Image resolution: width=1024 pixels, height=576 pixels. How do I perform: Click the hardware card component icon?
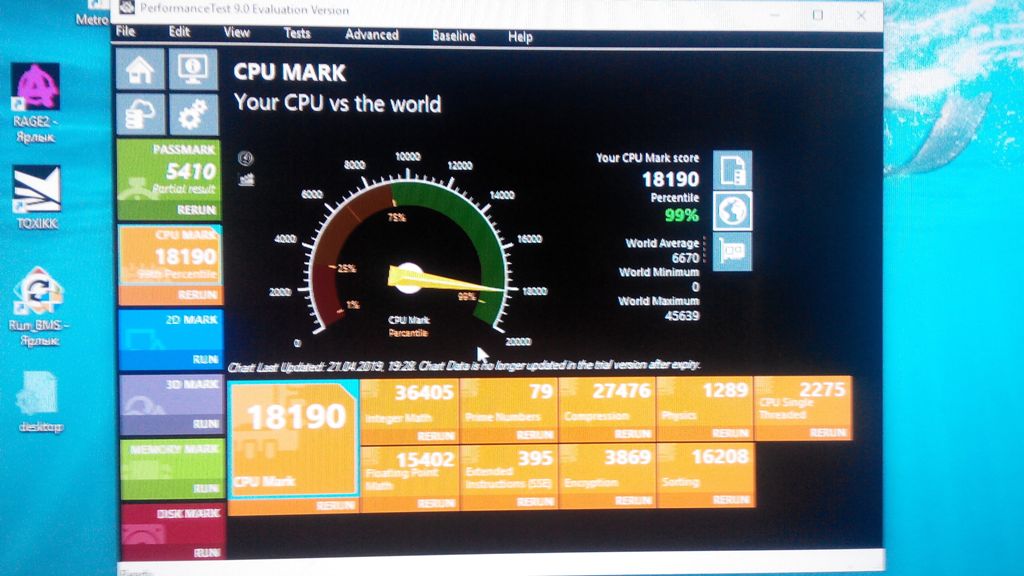tap(732, 251)
